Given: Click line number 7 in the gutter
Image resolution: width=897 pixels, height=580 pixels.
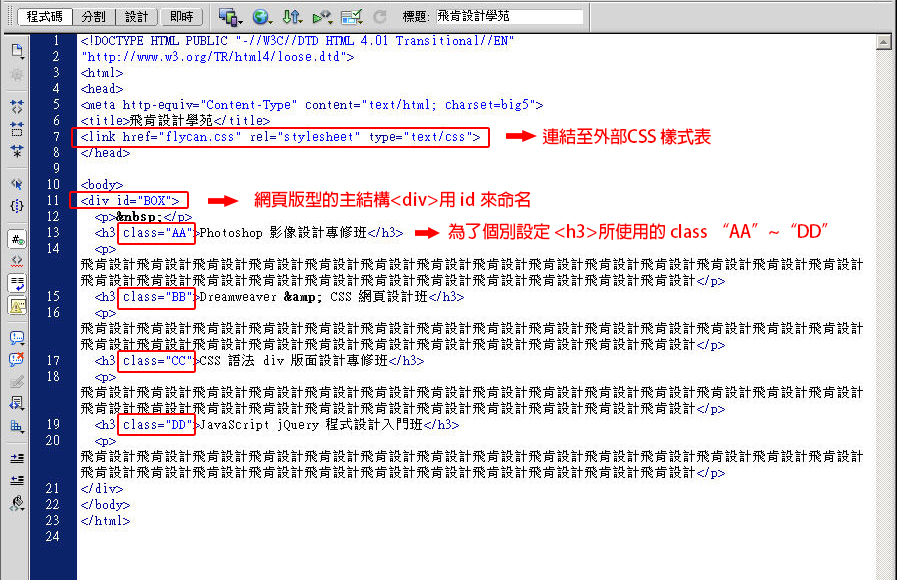Looking at the screenshot, I should [x=56, y=137].
